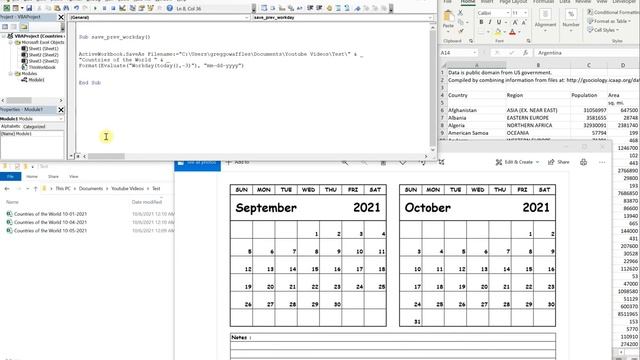Click the code window horizontal scrollbar thumb
The height and width of the screenshot is (360, 640).
tap(106, 156)
